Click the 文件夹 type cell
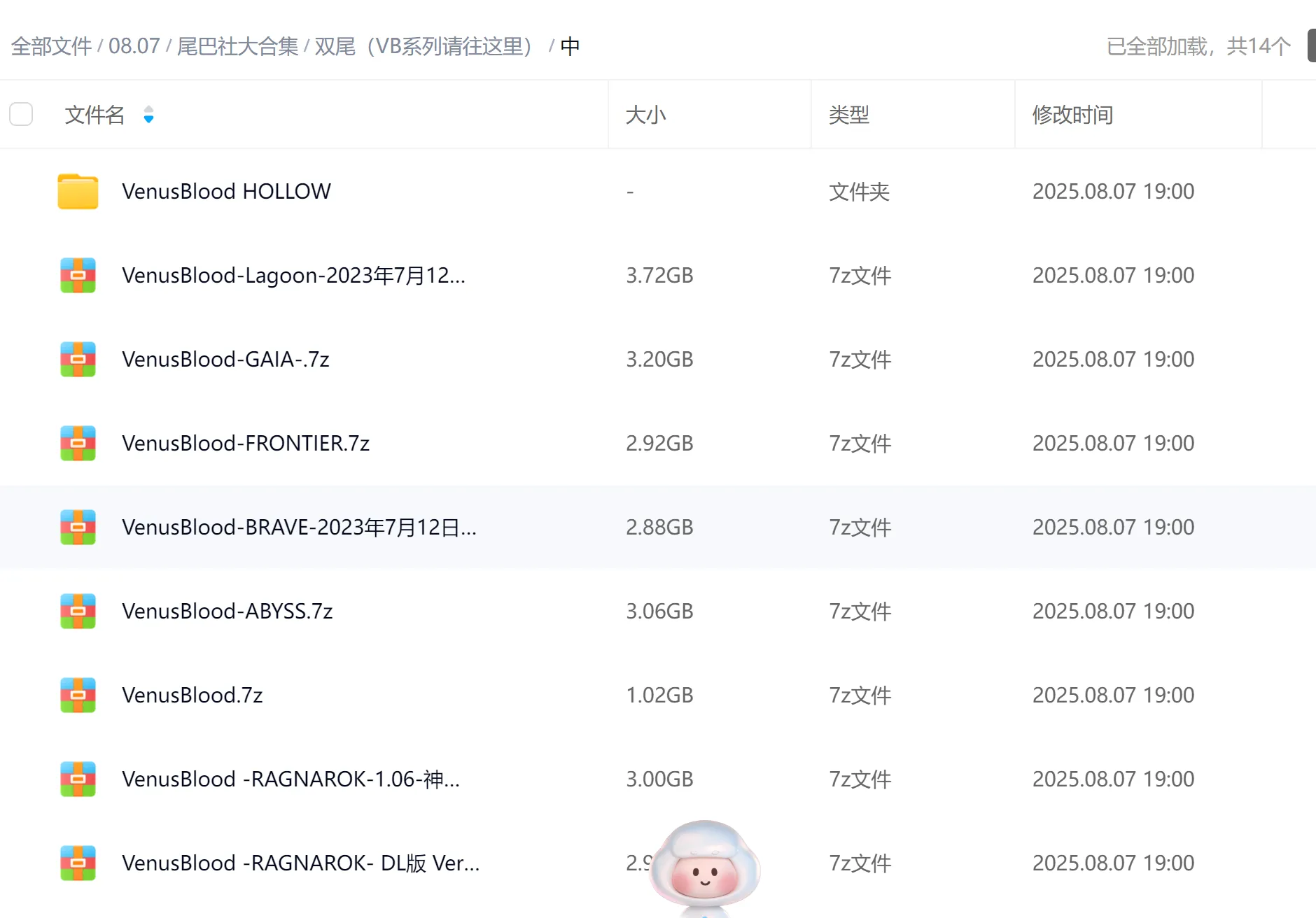This screenshot has width=1316, height=918. (x=859, y=191)
